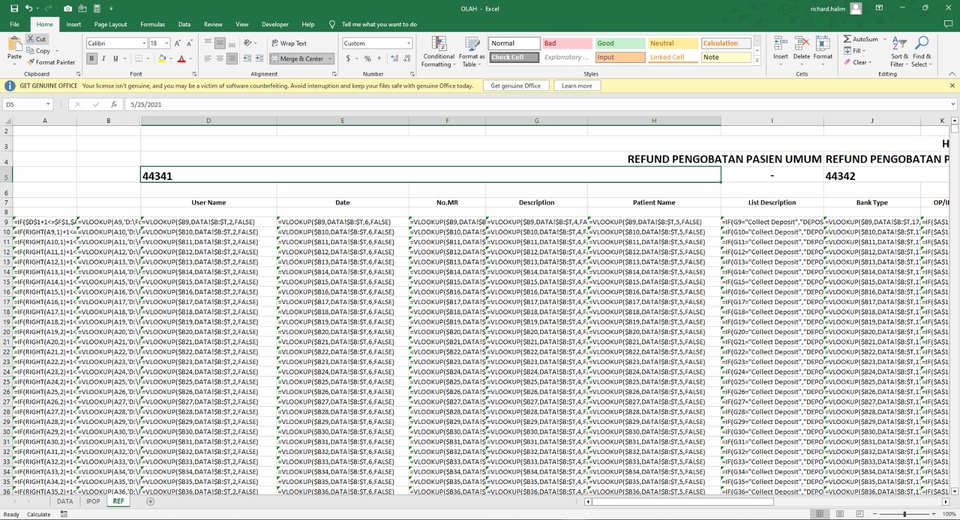960x520 pixels.
Task: Apply the Check Cell style
Action: pyautogui.click(x=514, y=58)
